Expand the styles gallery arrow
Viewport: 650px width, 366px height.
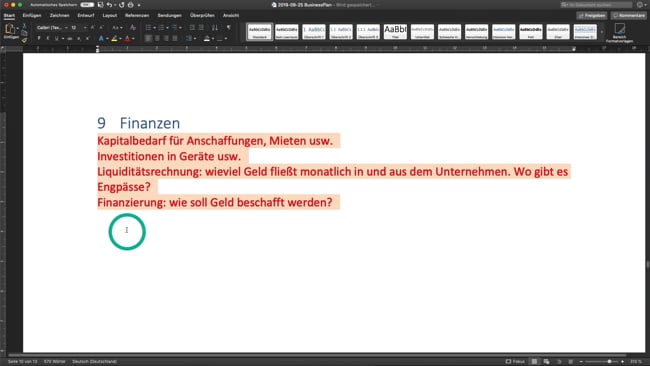pyautogui.click(x=602, y=32)
